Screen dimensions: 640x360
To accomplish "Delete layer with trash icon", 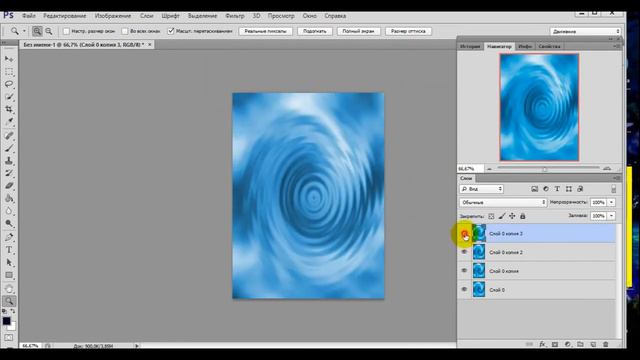I will click(606, 344).
